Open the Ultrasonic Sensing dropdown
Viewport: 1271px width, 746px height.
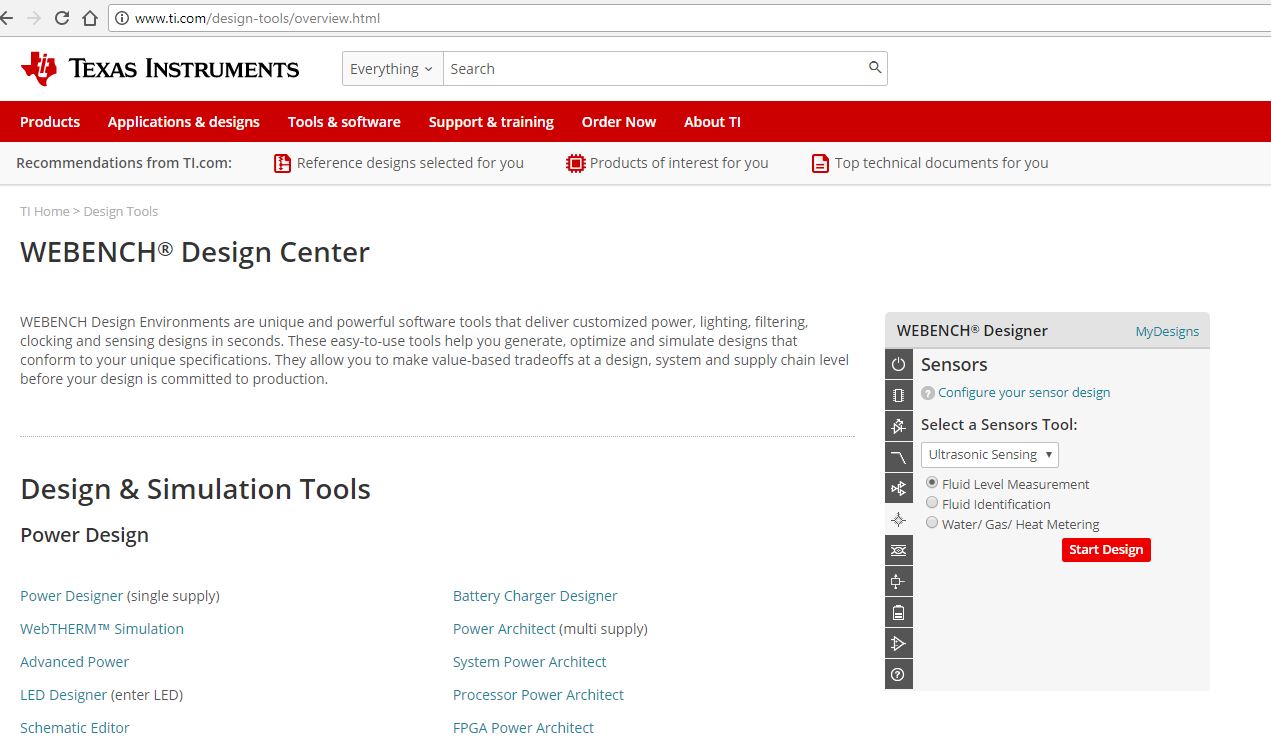coord(989,455)
